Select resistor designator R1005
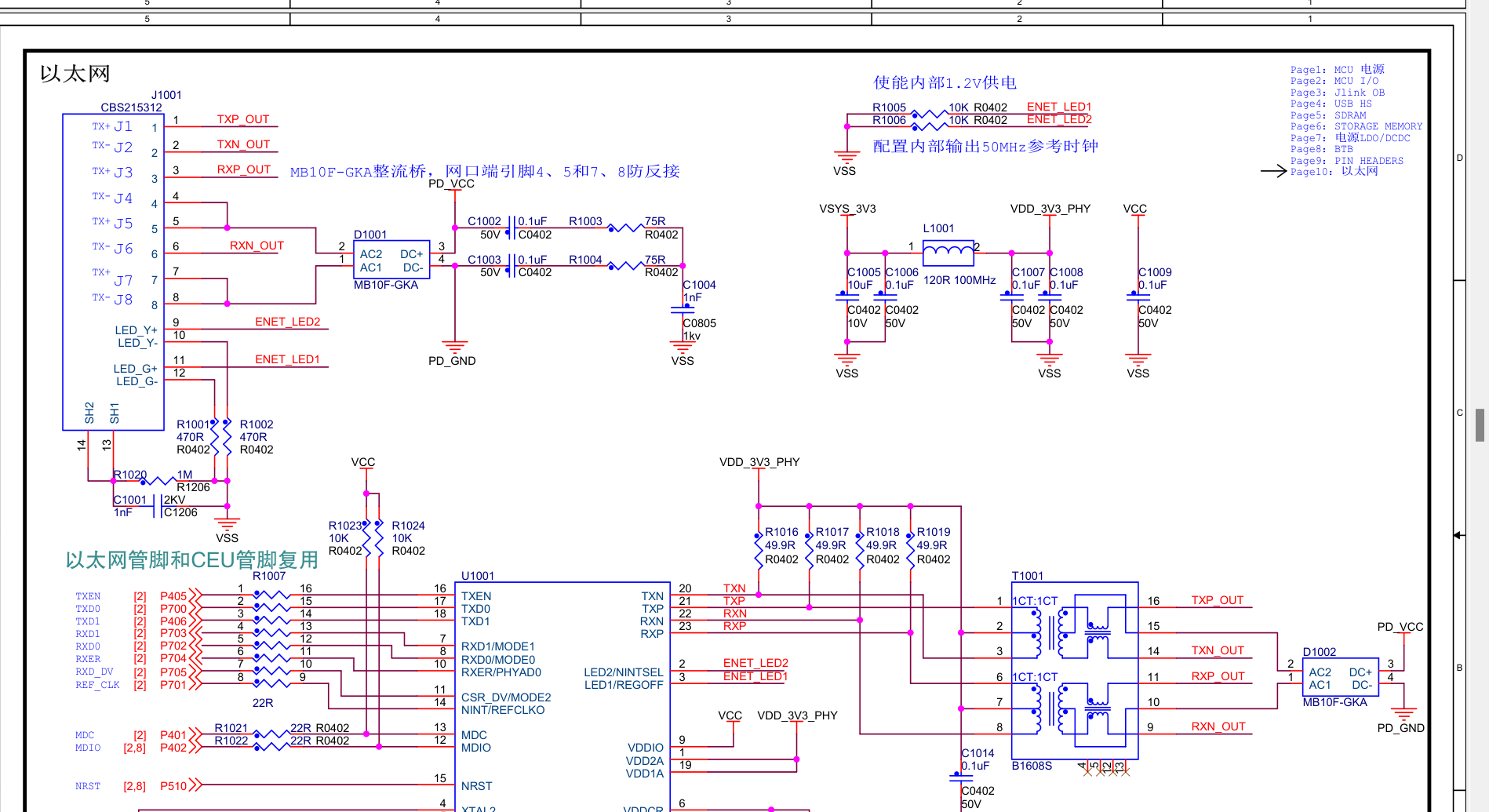The height and width of the screenshot is (812, 1489). pyautogui.click(x=889, y=107)
